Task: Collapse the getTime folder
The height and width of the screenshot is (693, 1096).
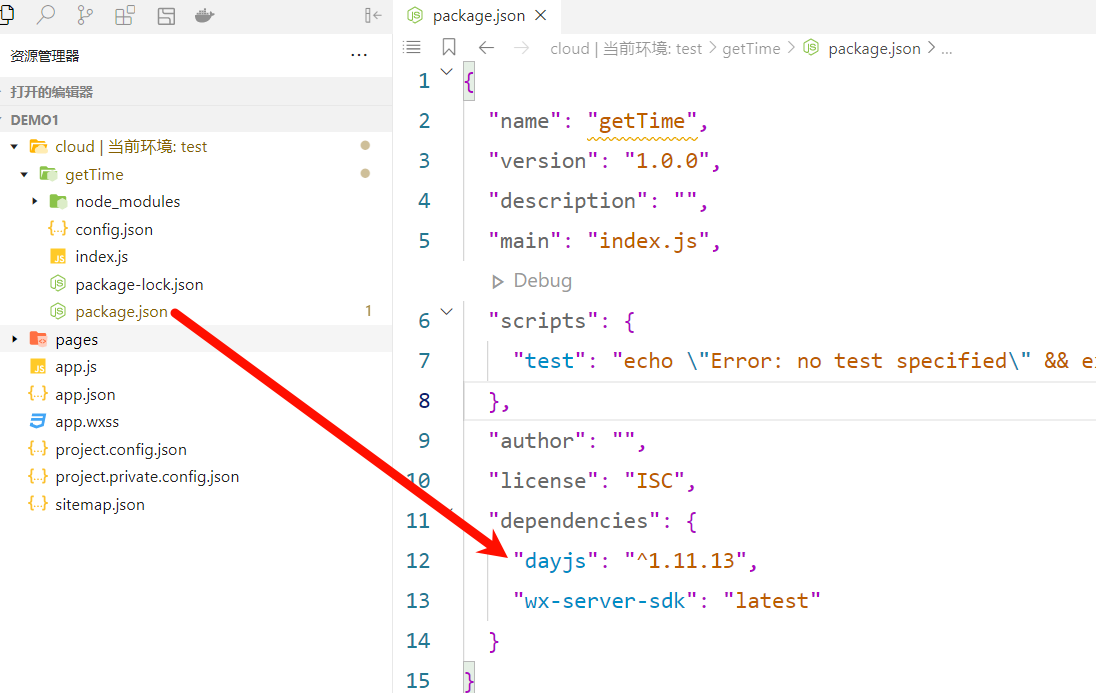Action: 24,174
